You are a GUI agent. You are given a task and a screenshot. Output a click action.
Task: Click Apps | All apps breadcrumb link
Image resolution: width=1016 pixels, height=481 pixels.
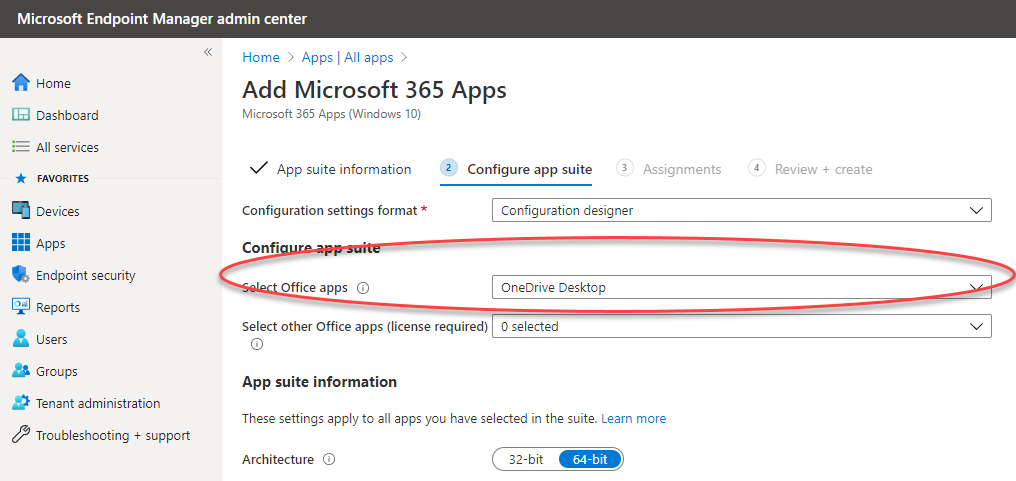coord(347,57)
